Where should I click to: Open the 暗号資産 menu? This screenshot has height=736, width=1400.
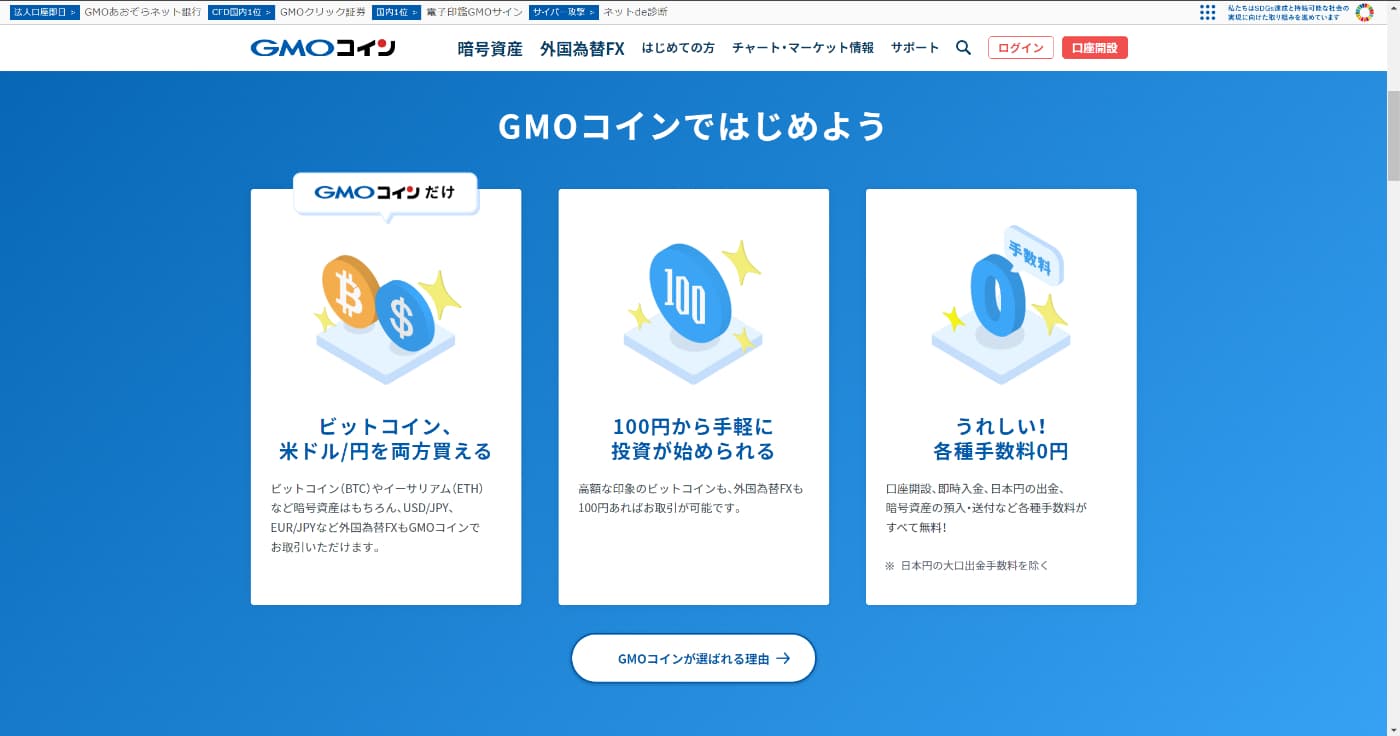coord(490,48)
